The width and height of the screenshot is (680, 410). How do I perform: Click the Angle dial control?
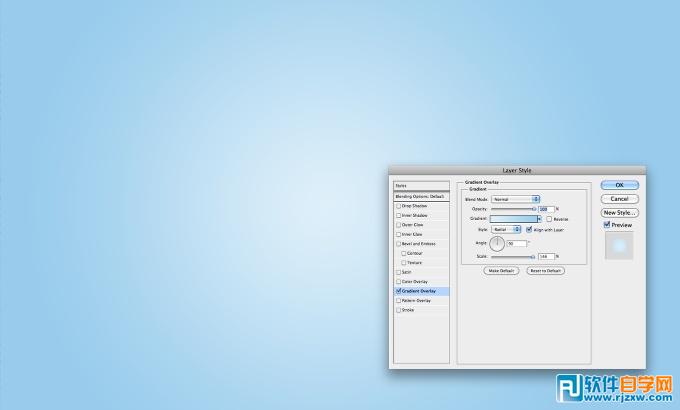coord(497,243)
